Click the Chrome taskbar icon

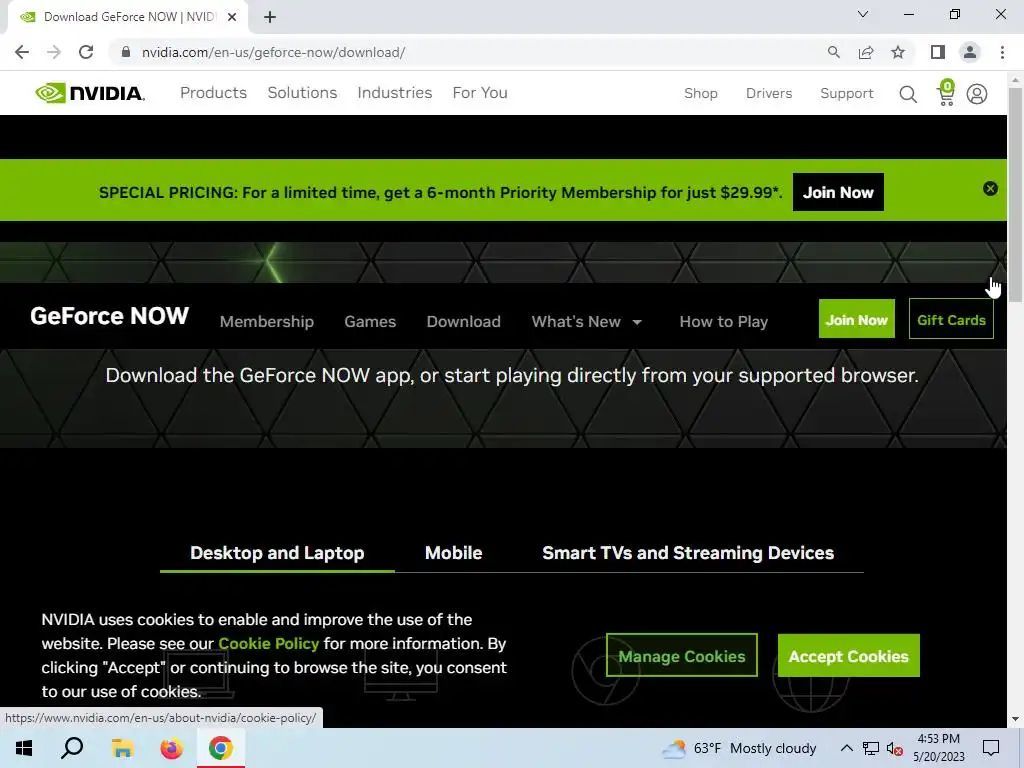coord(221,748)
